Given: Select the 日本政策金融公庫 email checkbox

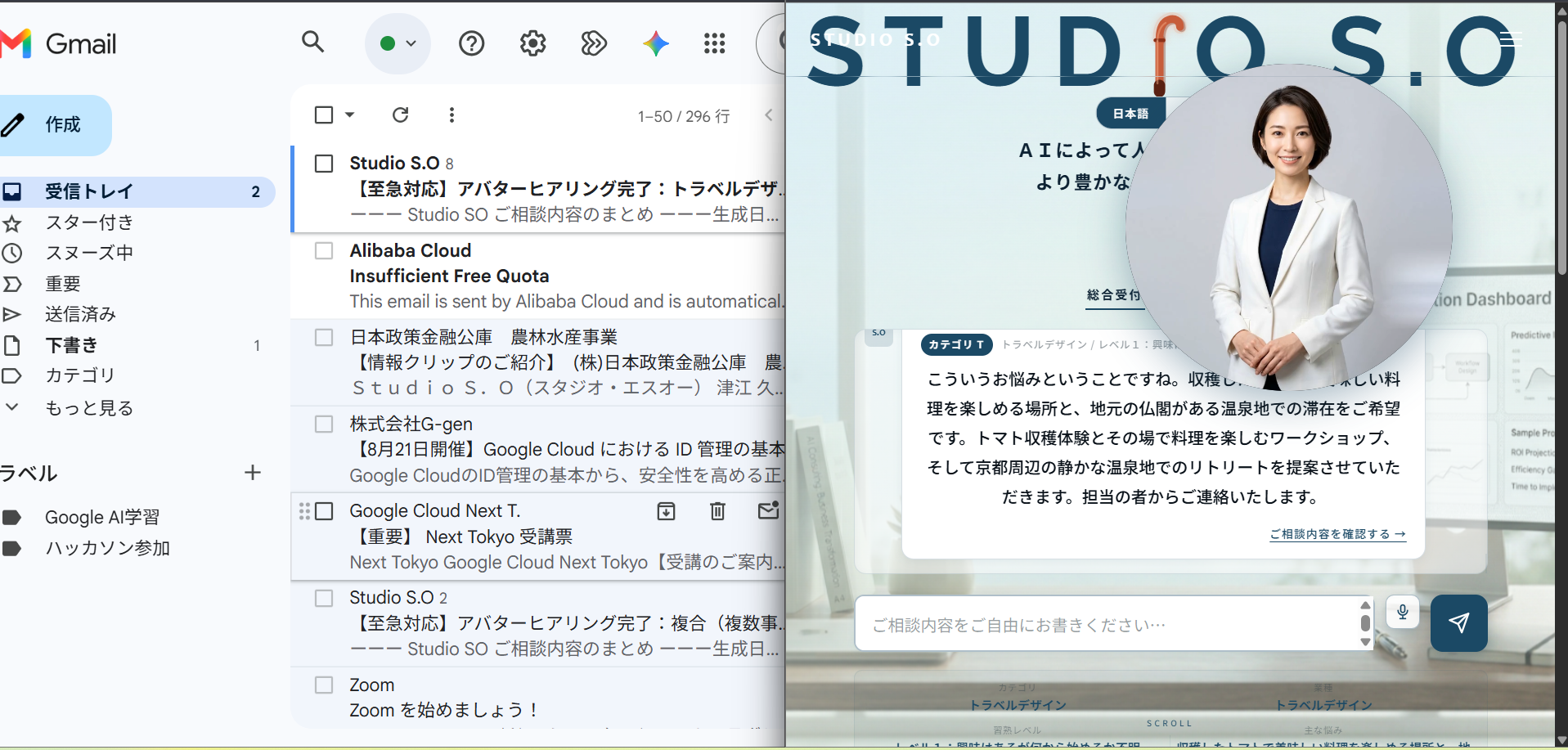Looking at the screenshot, I should click(324, 337).
